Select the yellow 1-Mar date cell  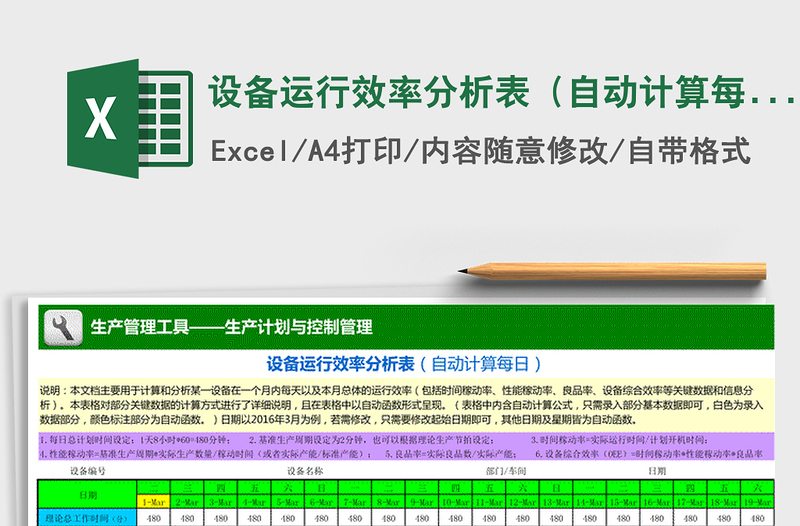(x=154, y=503)
